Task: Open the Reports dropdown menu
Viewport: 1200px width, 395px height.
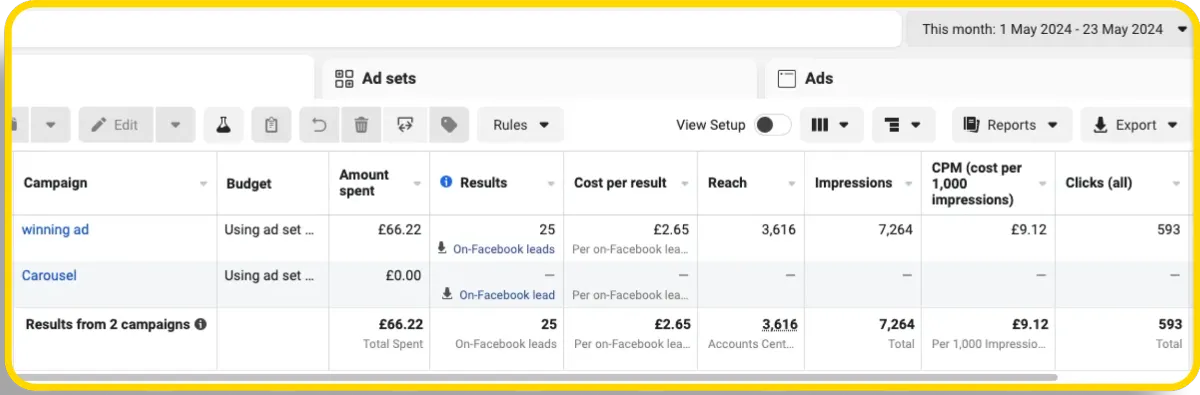Action: click(1011, 125)
